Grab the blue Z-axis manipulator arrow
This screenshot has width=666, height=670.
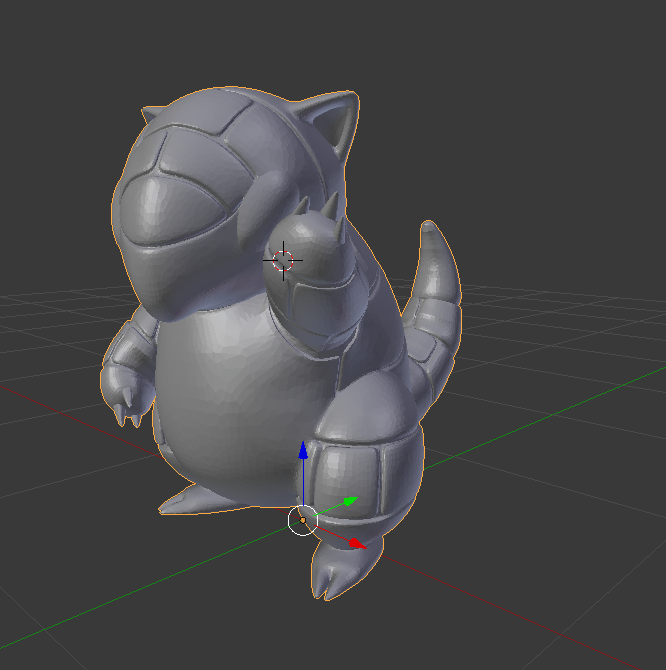pyautogui.click(x=303, y=451)
